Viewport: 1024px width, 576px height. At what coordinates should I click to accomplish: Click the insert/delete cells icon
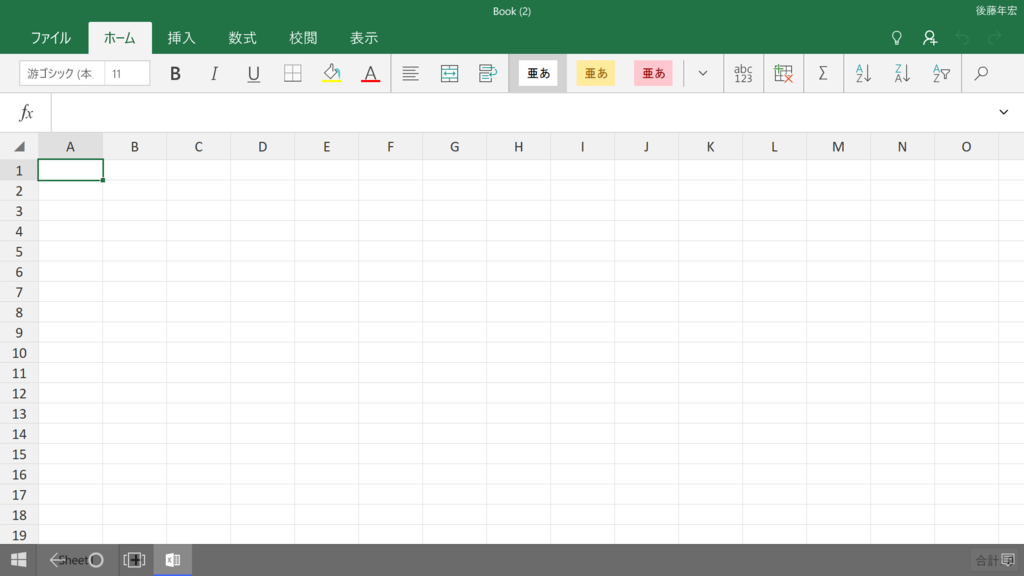point(783,73)
